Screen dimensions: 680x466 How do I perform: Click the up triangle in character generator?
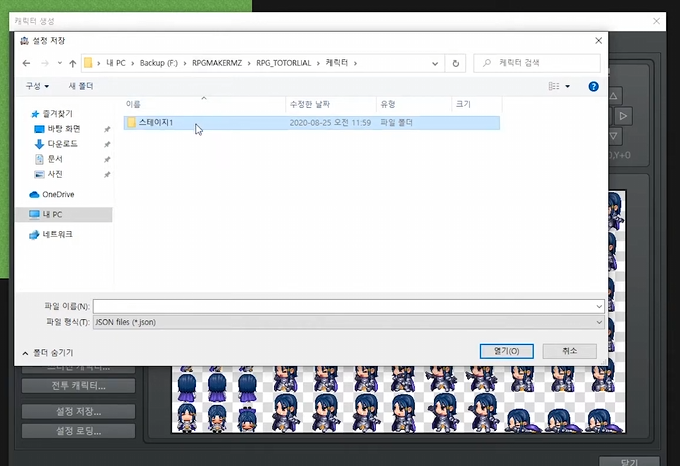tap(614, 95)
